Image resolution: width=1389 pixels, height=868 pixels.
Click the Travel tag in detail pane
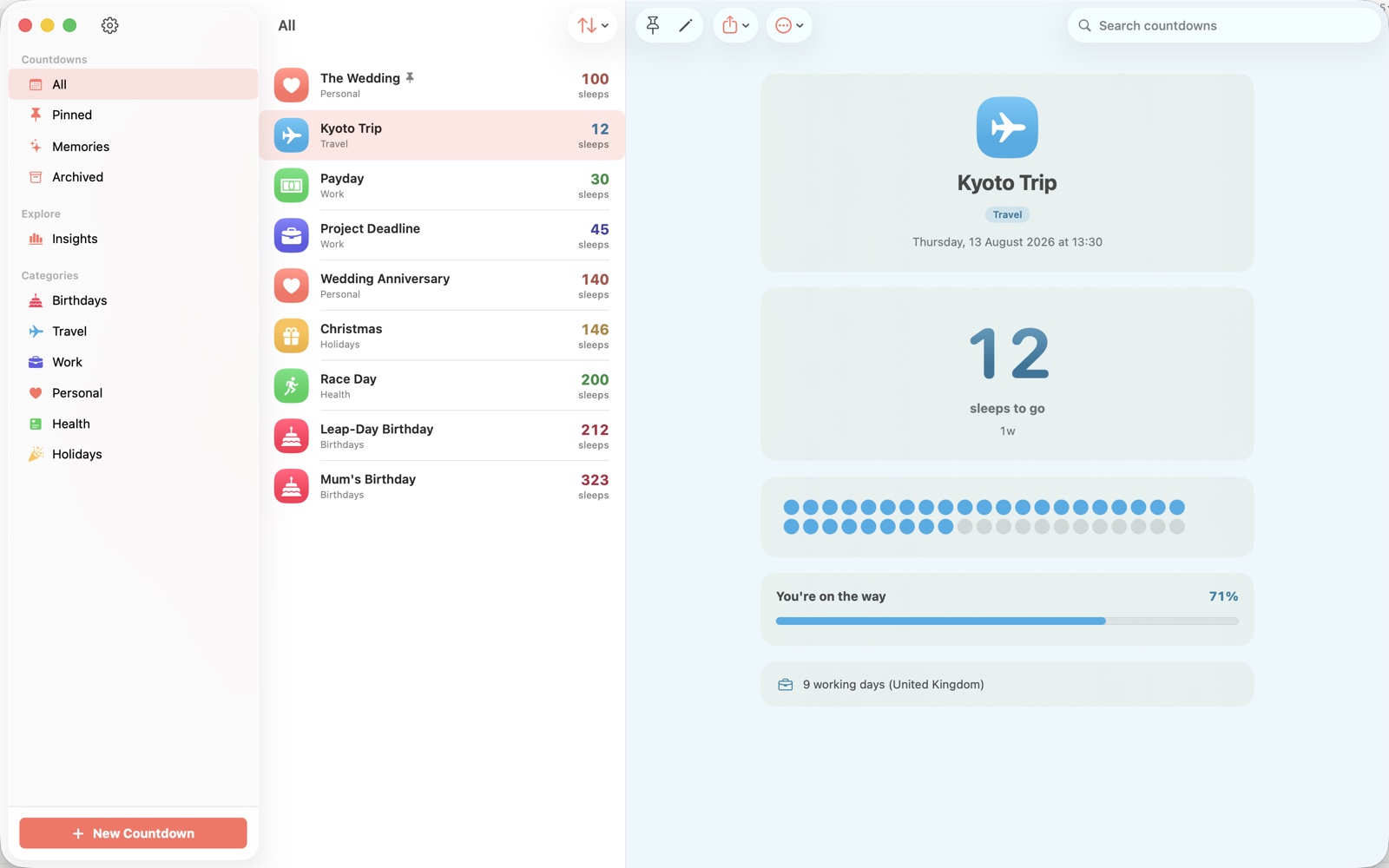click(1007, 214)
